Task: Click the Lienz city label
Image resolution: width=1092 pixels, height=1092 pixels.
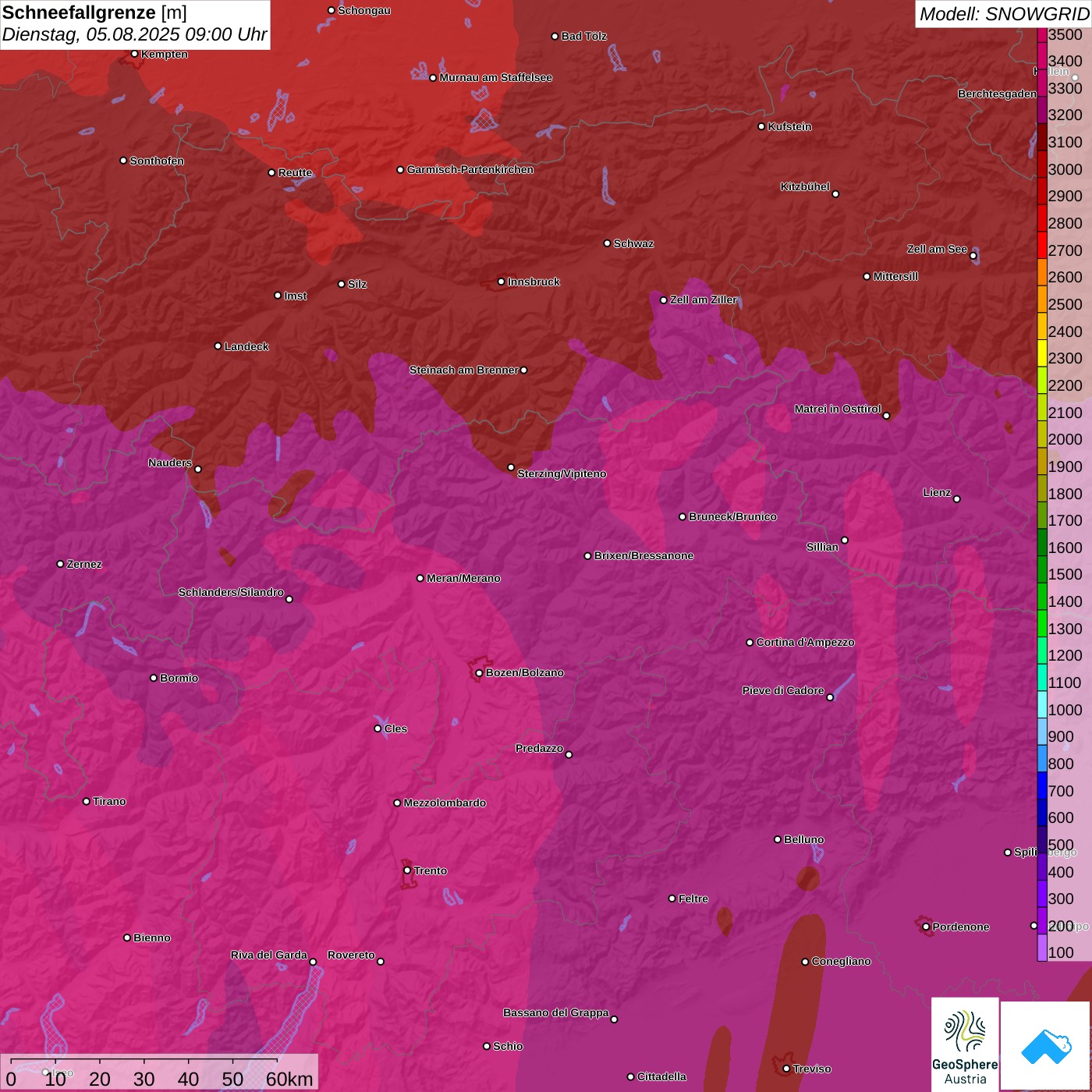Action: click(x=937, y=492)
